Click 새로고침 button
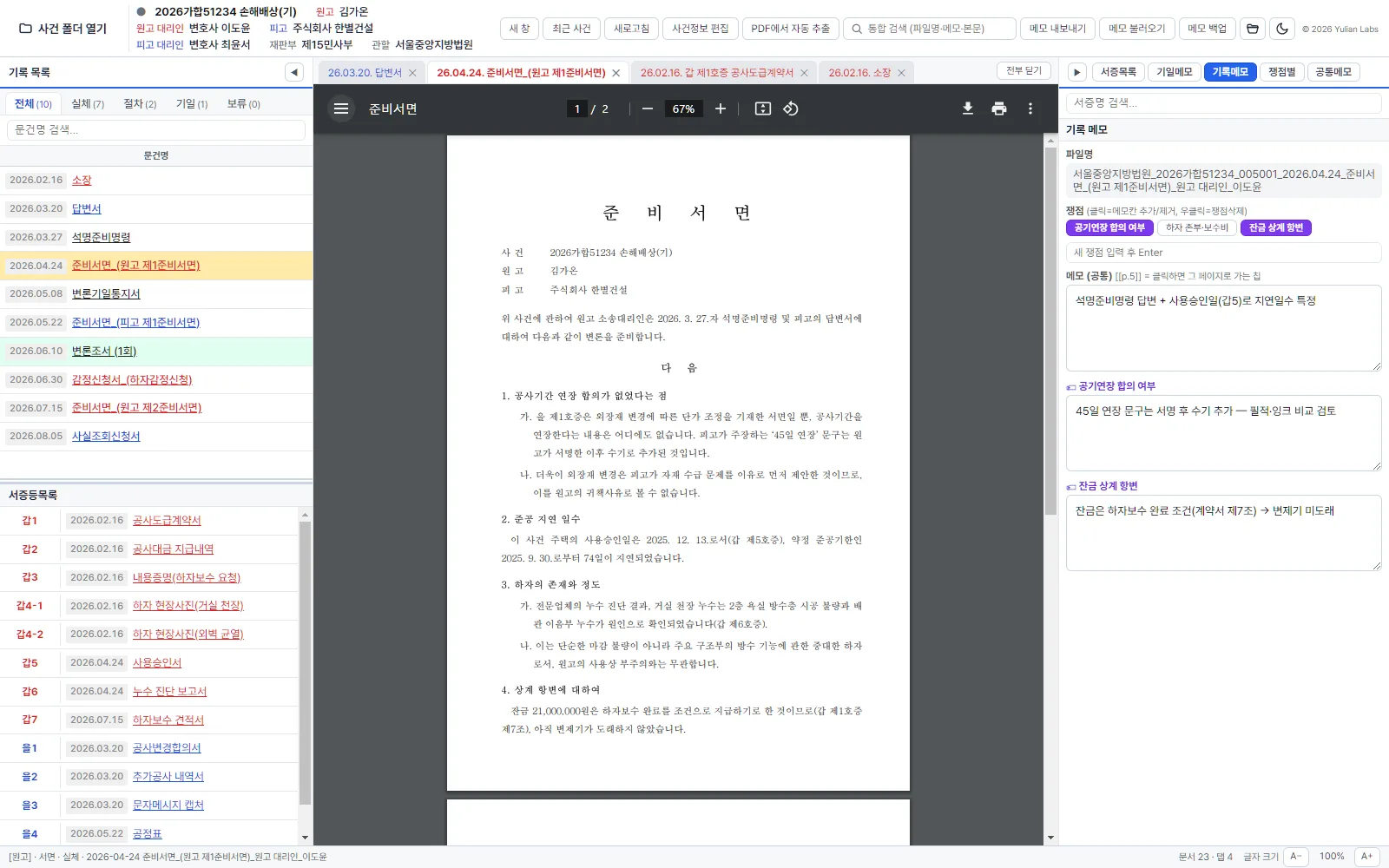Image resolution: width=1389 pixels, height=868 pixels. pos(631,29)
